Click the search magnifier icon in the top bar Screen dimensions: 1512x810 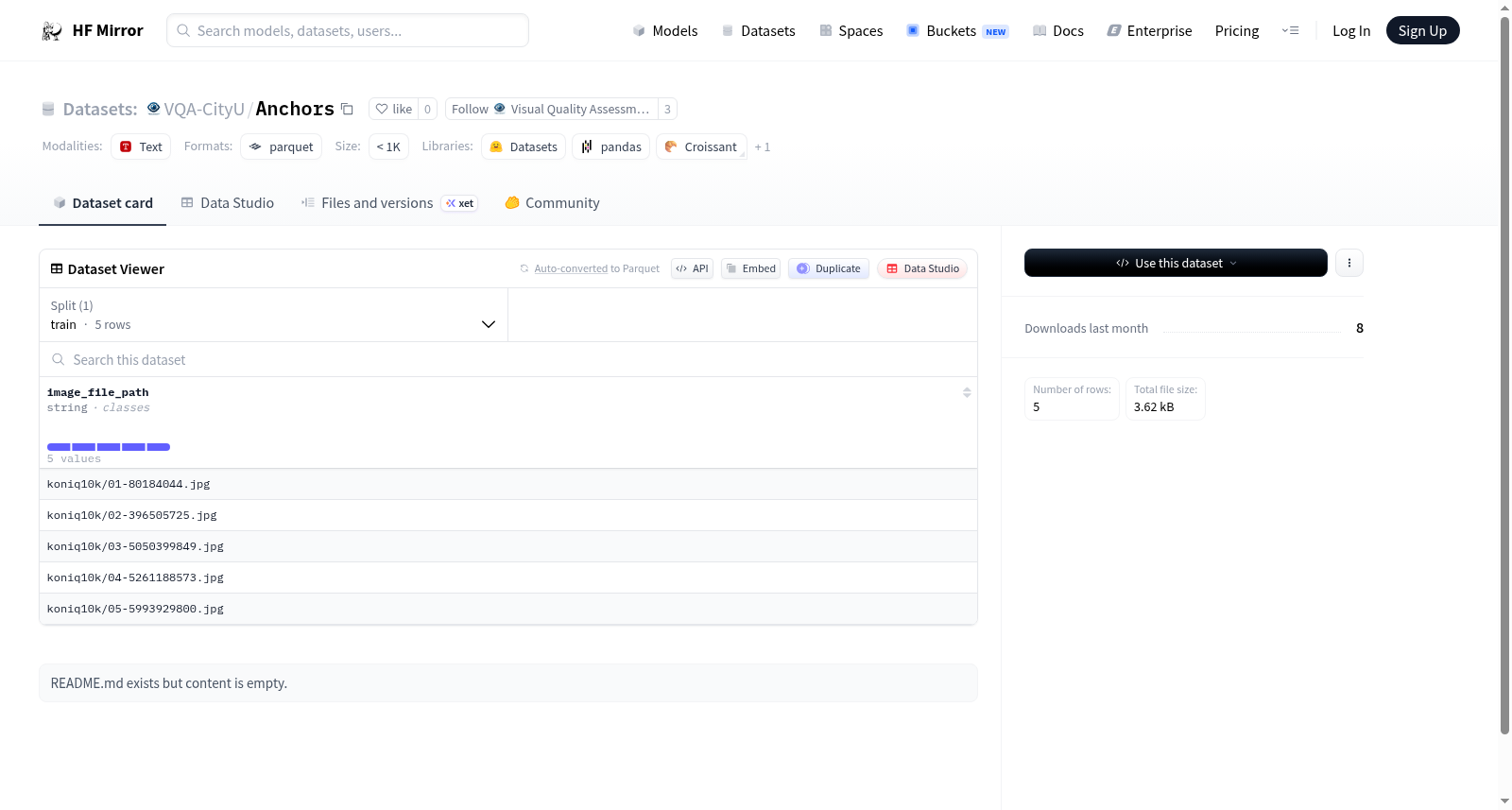[x=183, y=30]
